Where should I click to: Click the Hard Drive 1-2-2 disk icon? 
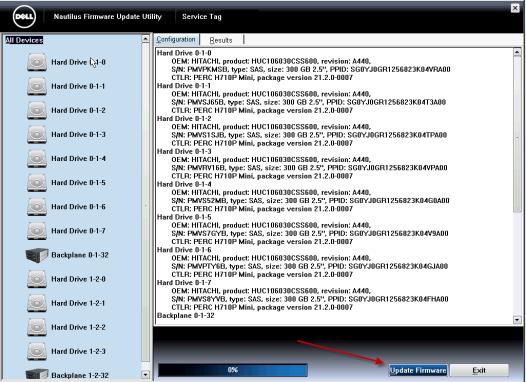(37, 327)
